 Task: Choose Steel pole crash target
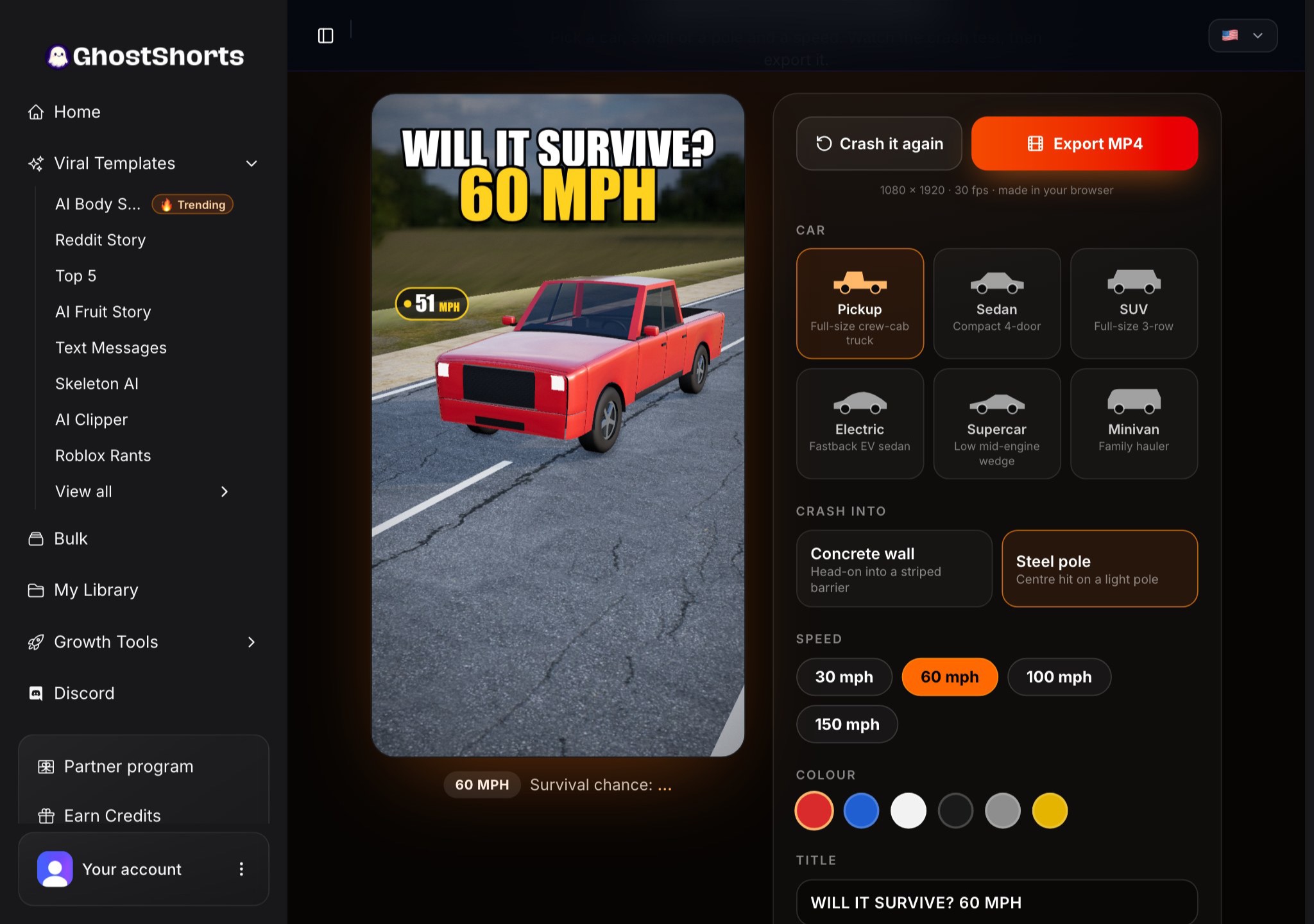1100,569
